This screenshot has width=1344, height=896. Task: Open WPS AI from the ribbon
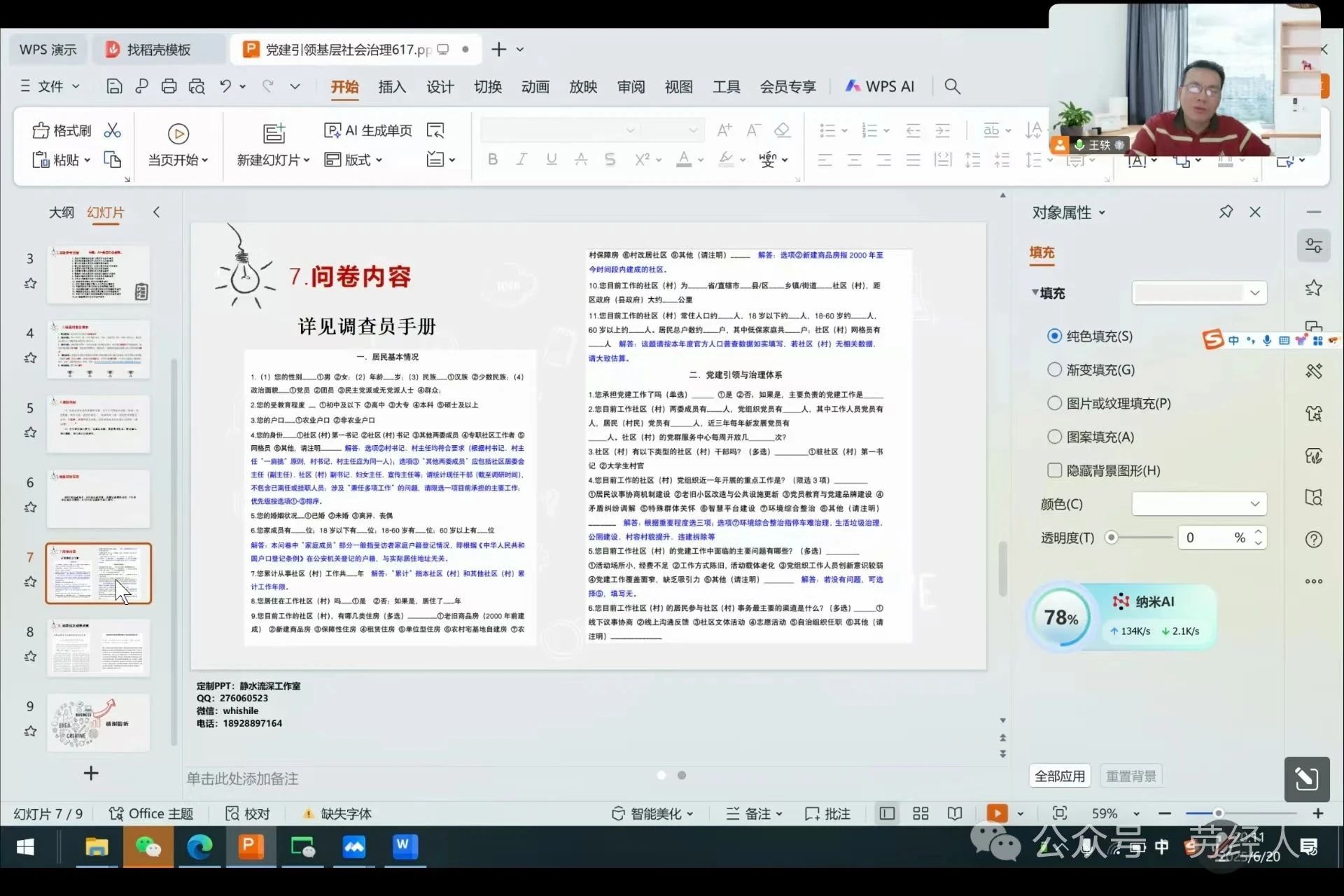pyautogui.click(x=880, y=86)
